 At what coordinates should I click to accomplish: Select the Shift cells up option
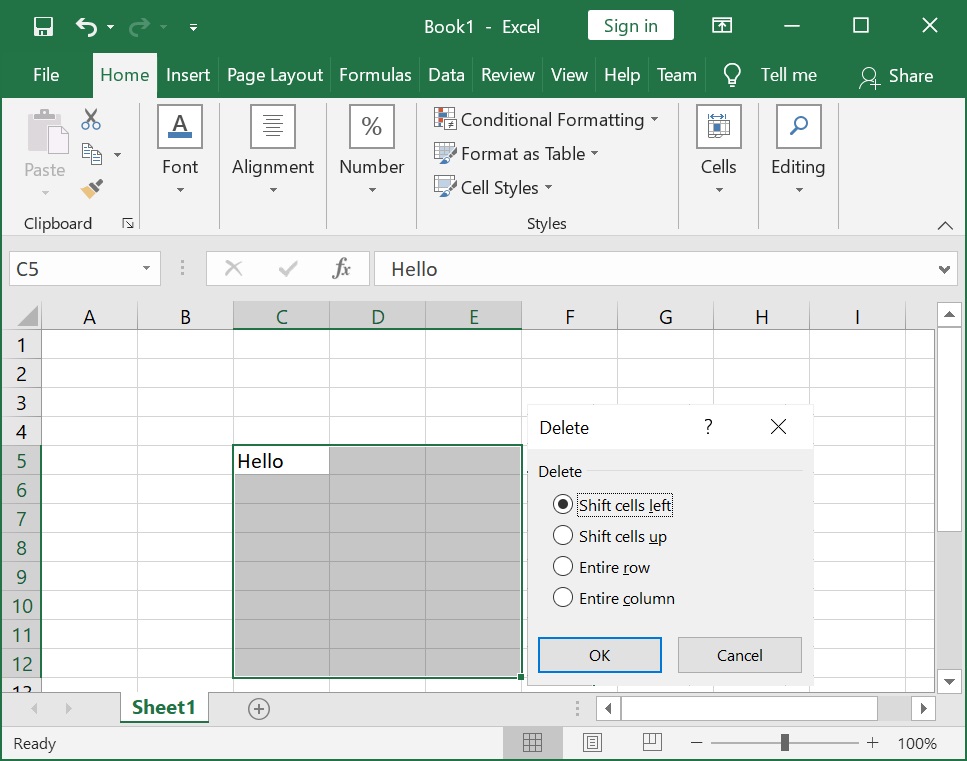coord(610,536)
